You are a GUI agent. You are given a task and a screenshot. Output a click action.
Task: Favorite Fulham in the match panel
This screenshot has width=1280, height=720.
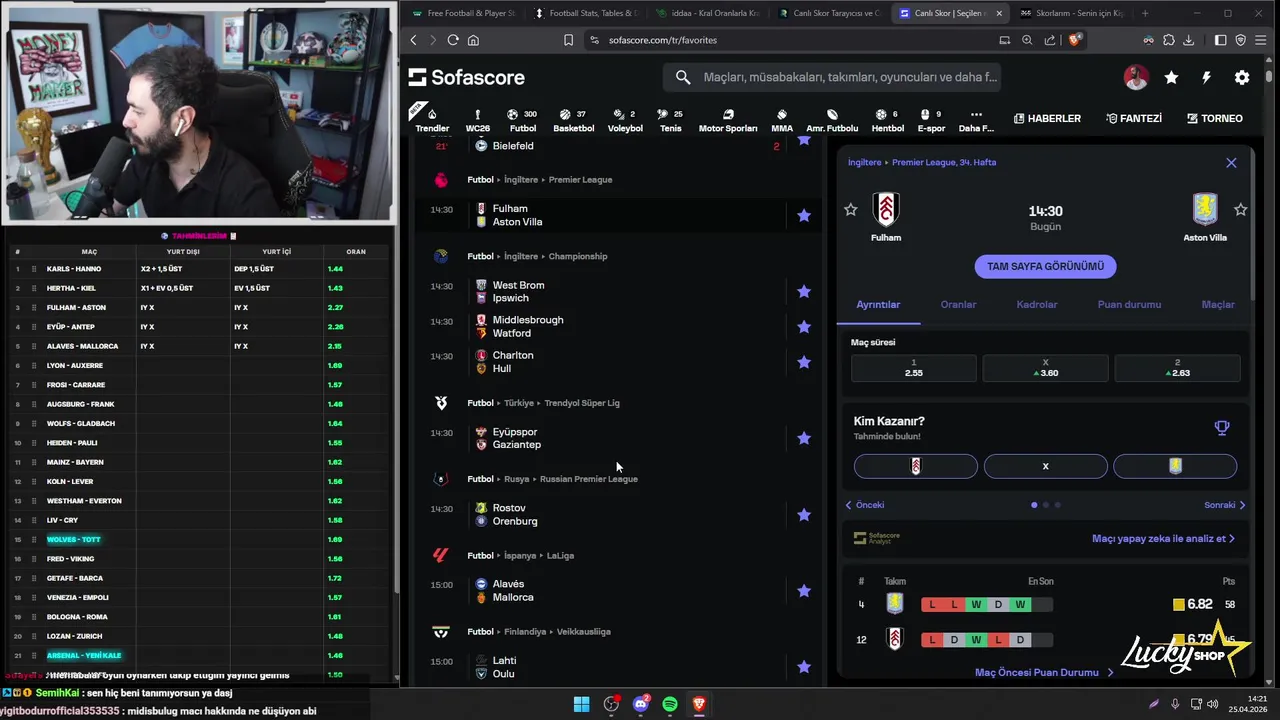851,210
